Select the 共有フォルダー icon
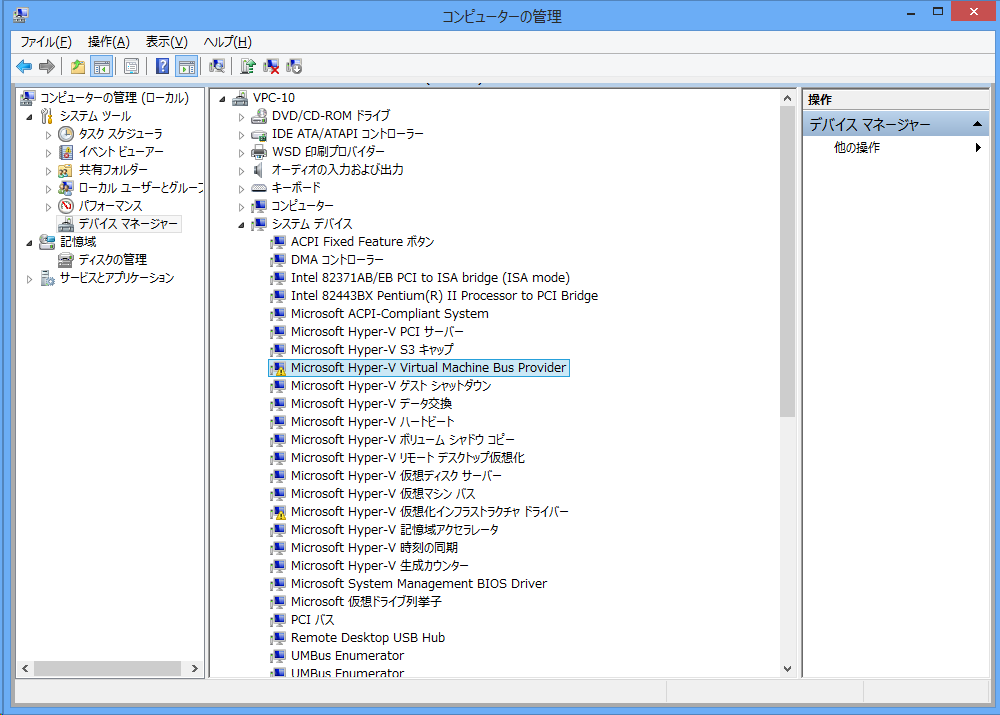 pos(66,170)
